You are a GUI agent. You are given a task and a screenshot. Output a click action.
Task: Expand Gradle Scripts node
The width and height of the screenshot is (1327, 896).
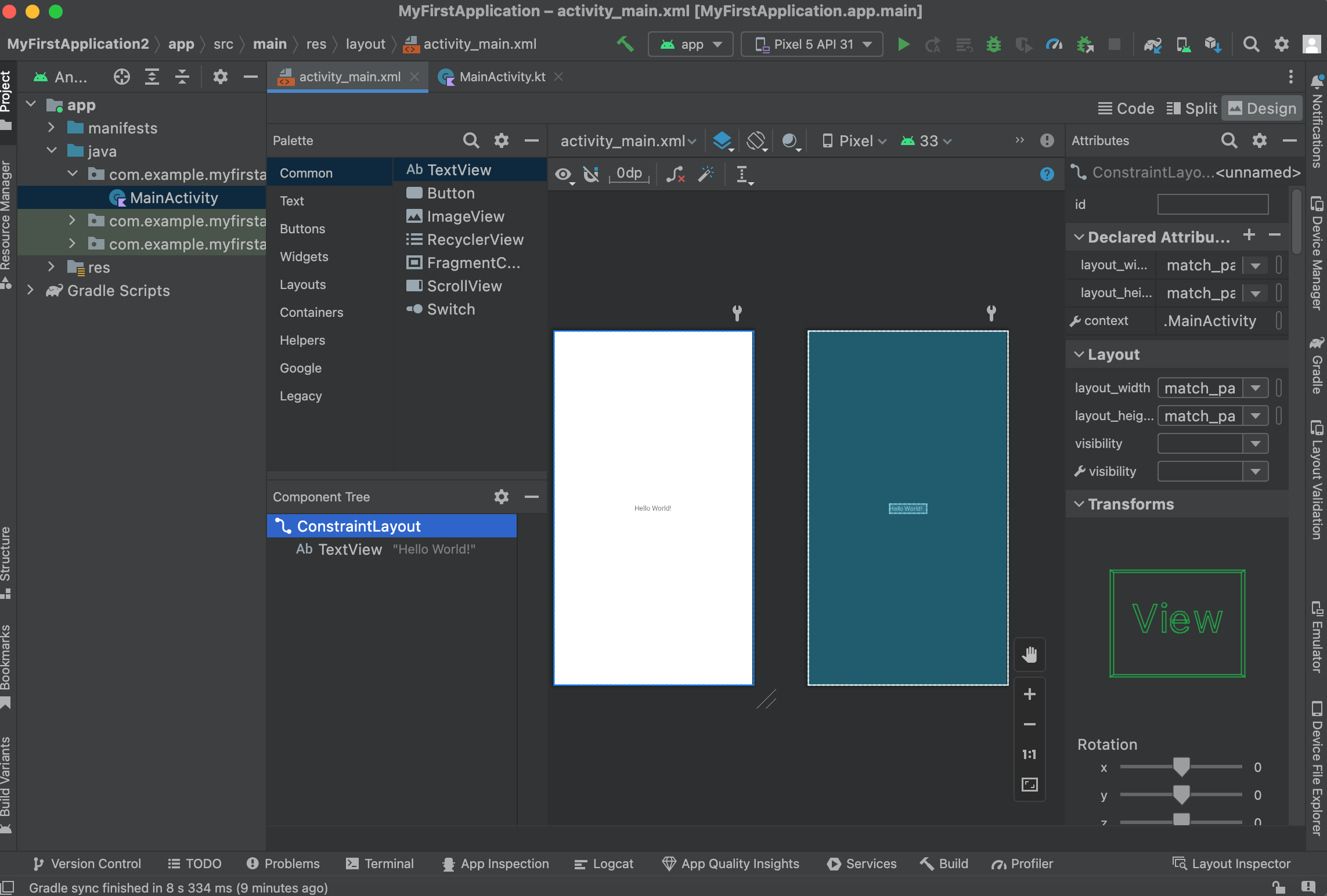30,290
